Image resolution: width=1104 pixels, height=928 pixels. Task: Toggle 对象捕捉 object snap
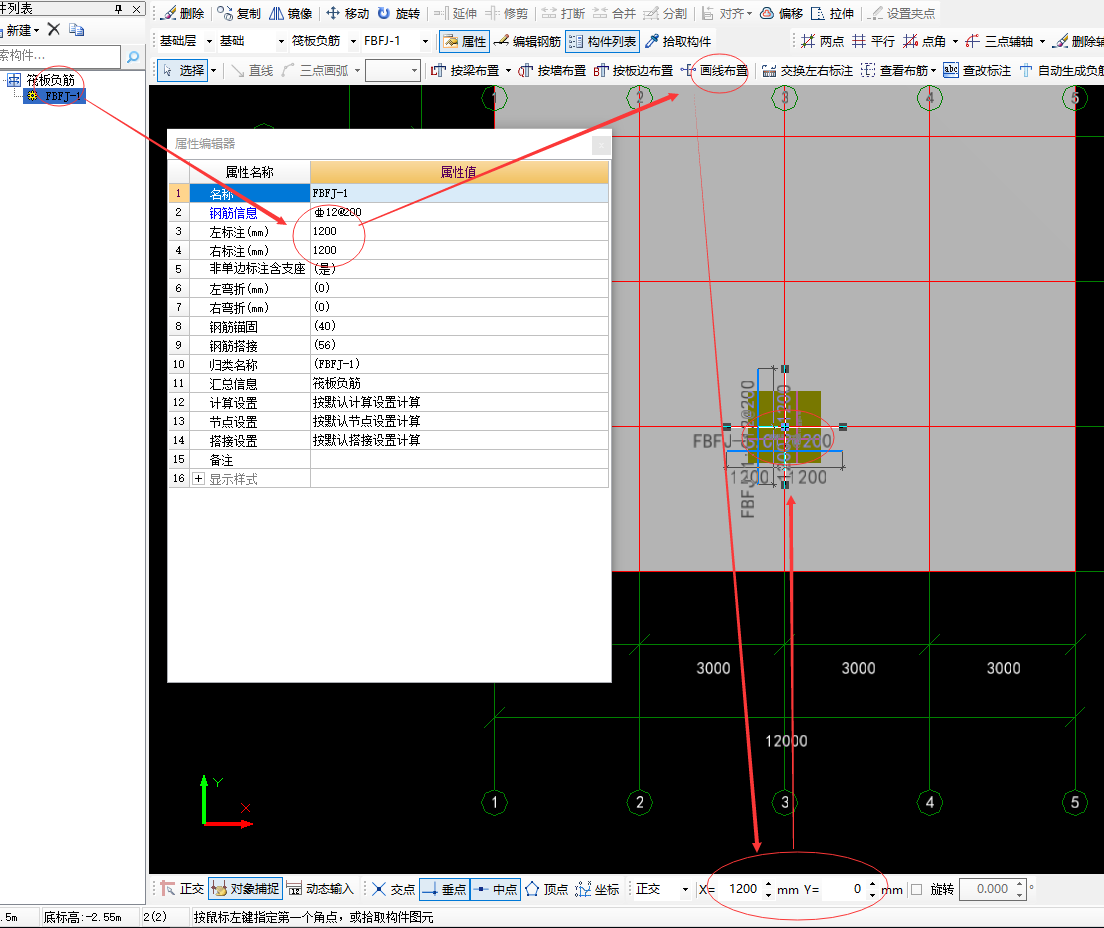246,888
